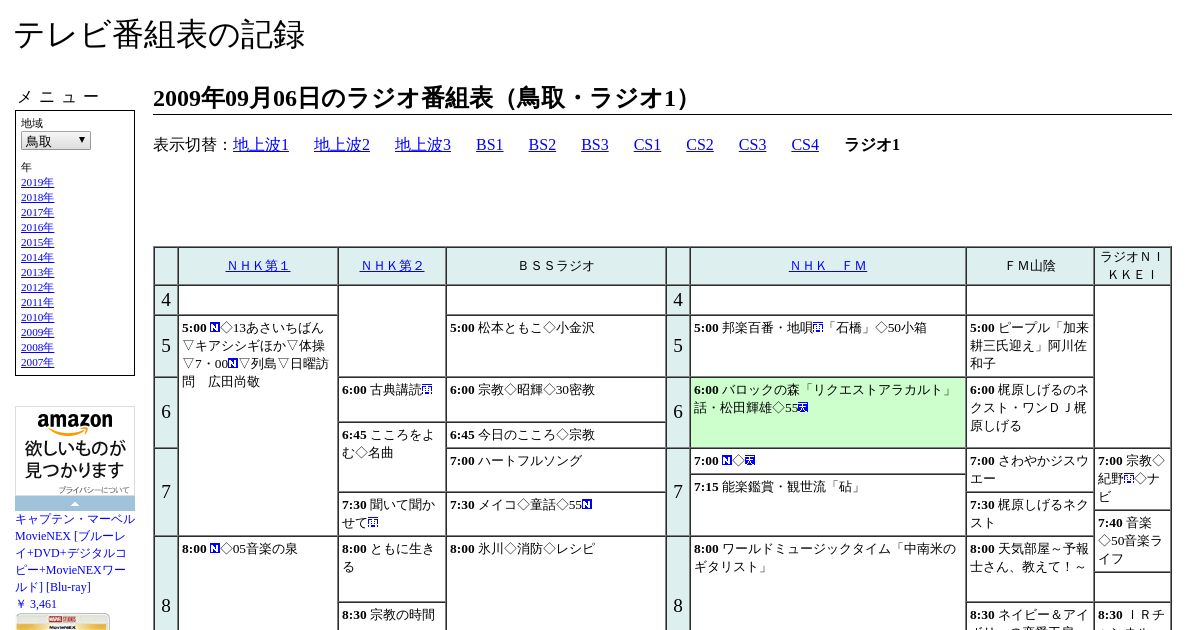1200x630 pixels.
Task: Open the 2009年 year link
Action: (x=37, y=332)
